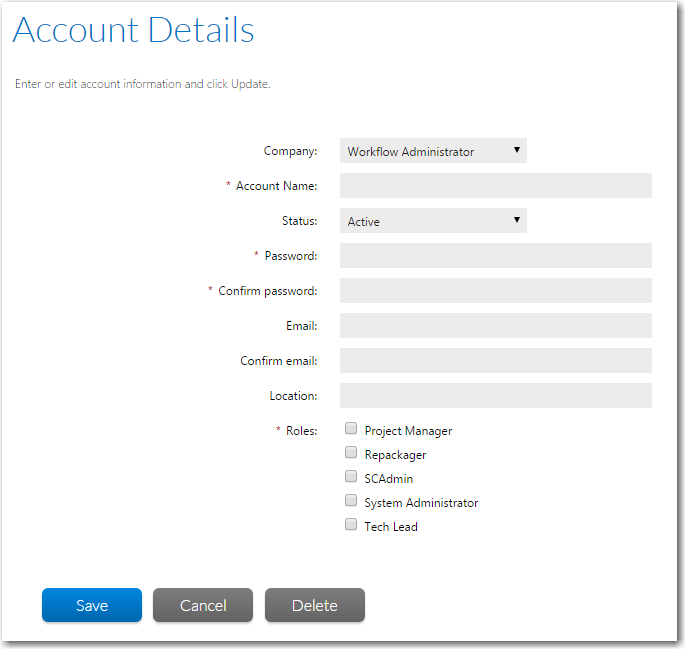Enable the Project Manager role checkbox

click(x=351, y=429)
